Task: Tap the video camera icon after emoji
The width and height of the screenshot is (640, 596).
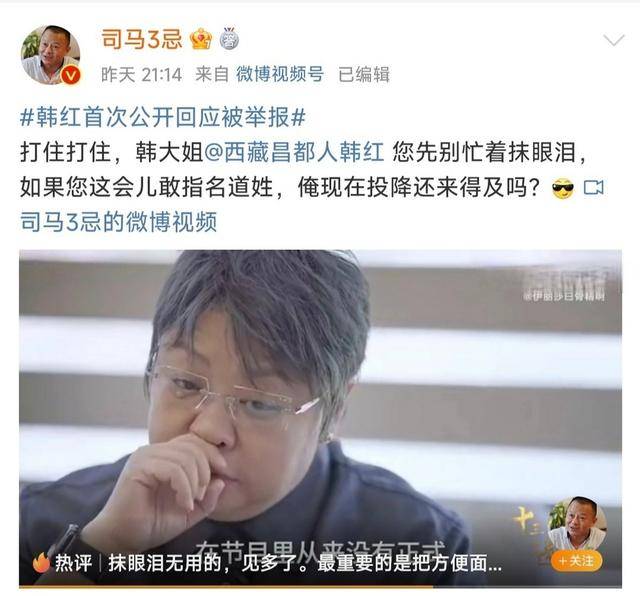Action: click(x=593, y=187)
